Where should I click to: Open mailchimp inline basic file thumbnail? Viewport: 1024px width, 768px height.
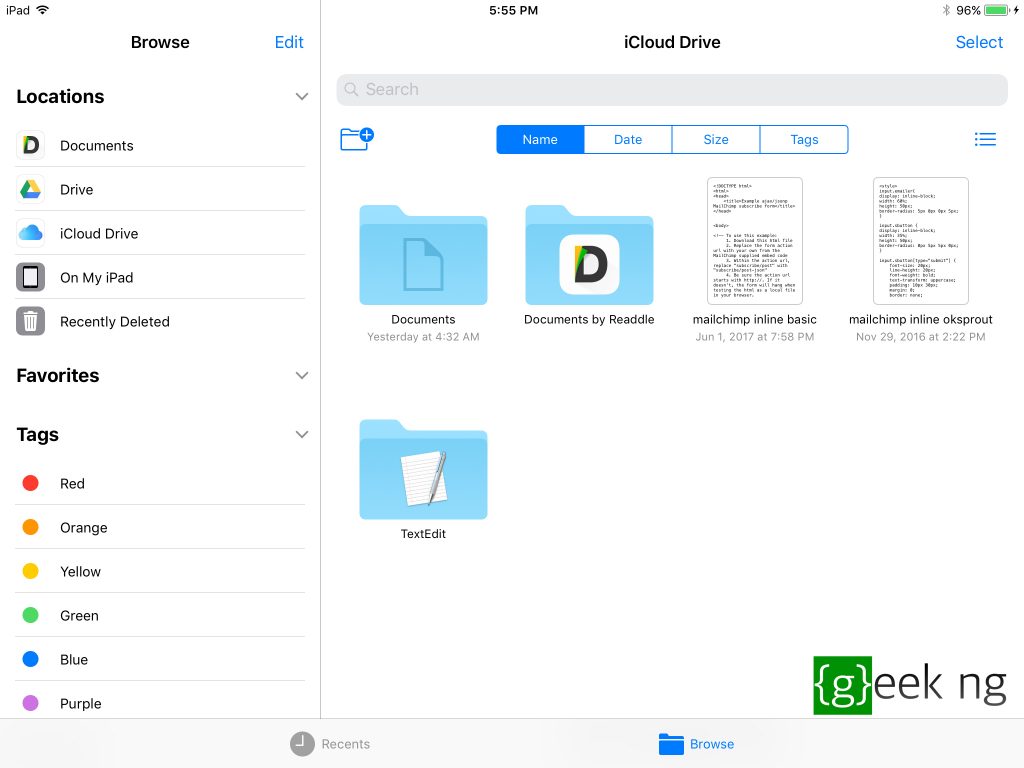coord(755,241)
